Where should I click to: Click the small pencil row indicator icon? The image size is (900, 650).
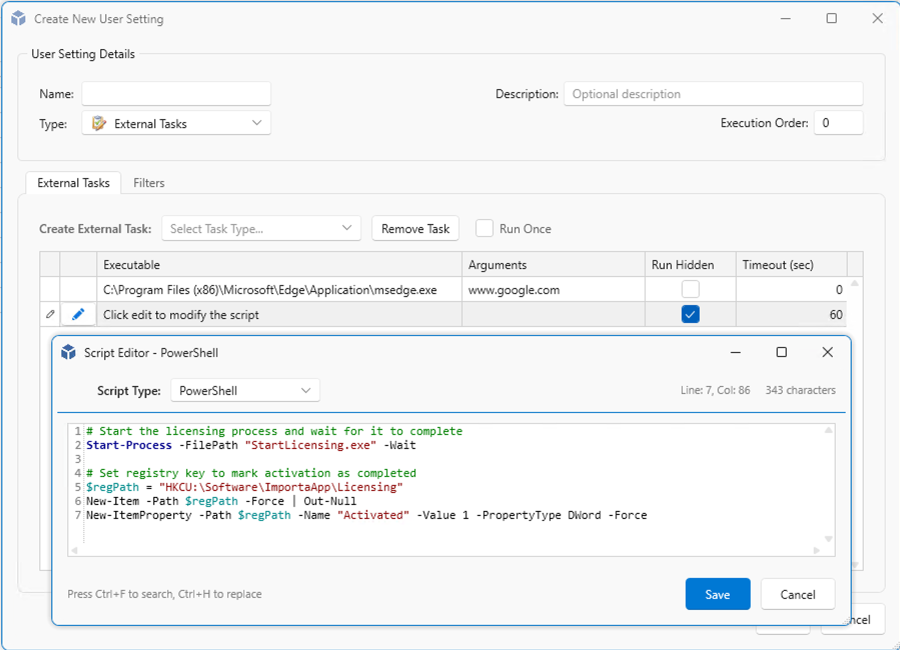[50, 315]
